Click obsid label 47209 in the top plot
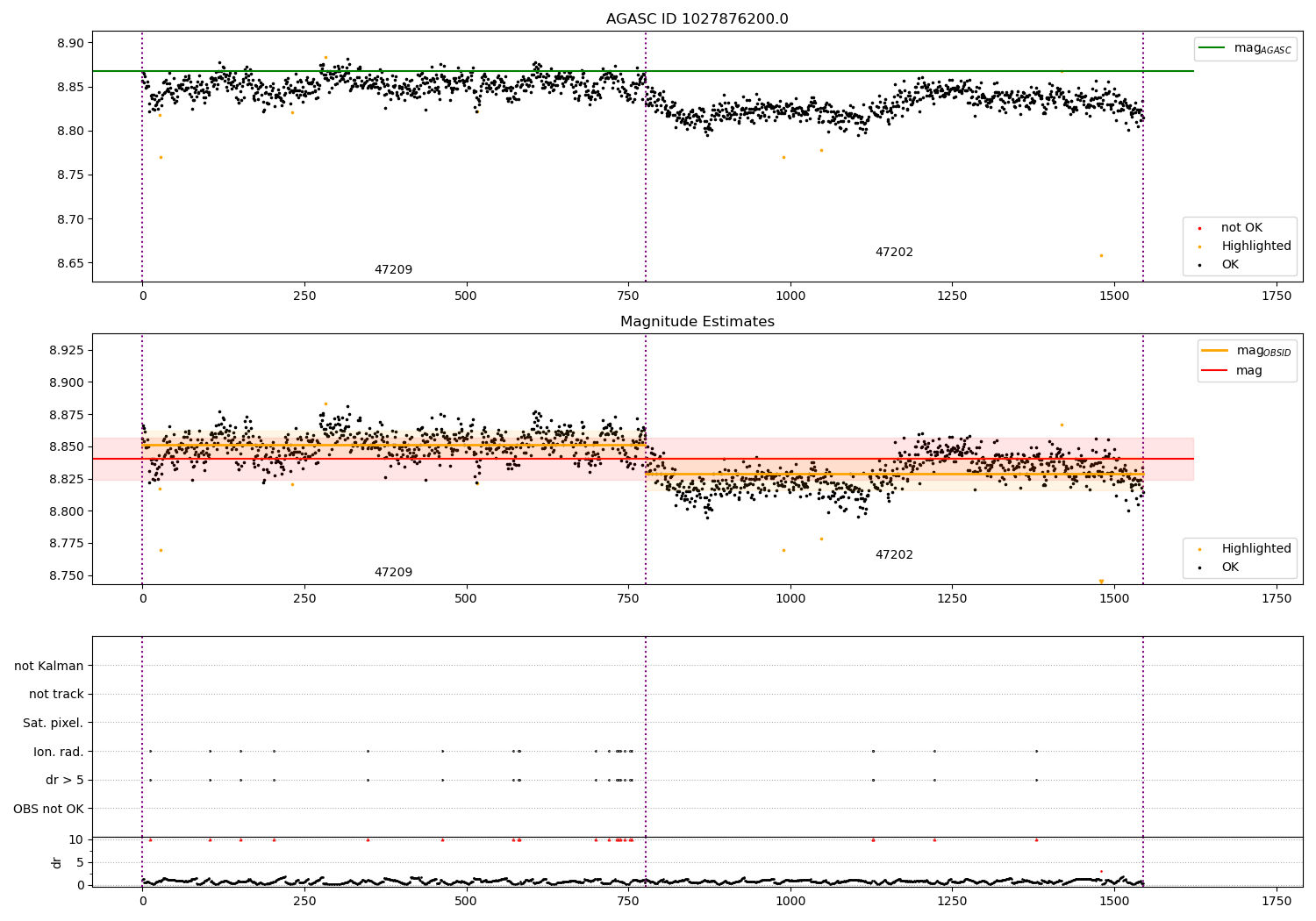 [x=393, y=270]
